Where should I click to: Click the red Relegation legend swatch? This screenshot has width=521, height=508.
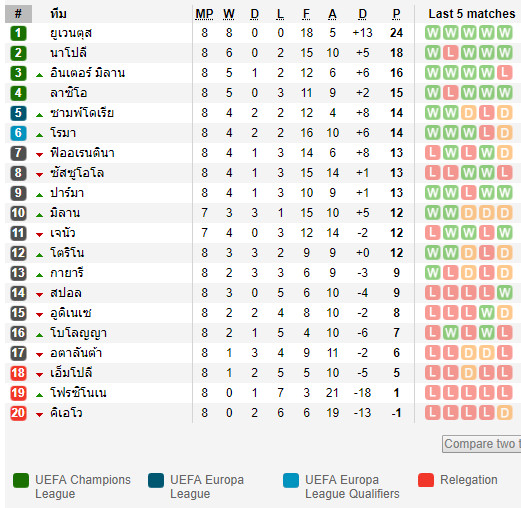426,480
